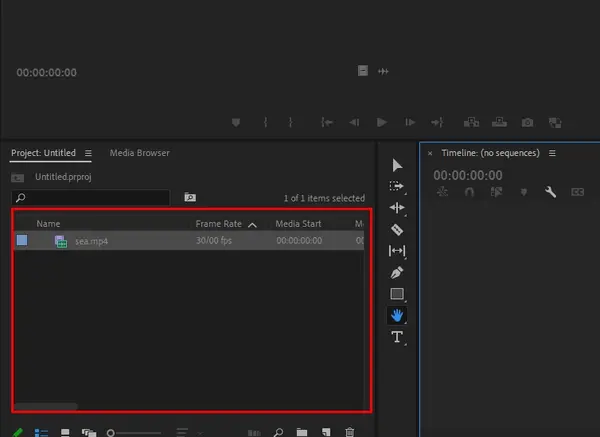Select the Track Select Forward tool
This screenshot has height=437, width=600.
pyautogui.click(x=396, y=186)
